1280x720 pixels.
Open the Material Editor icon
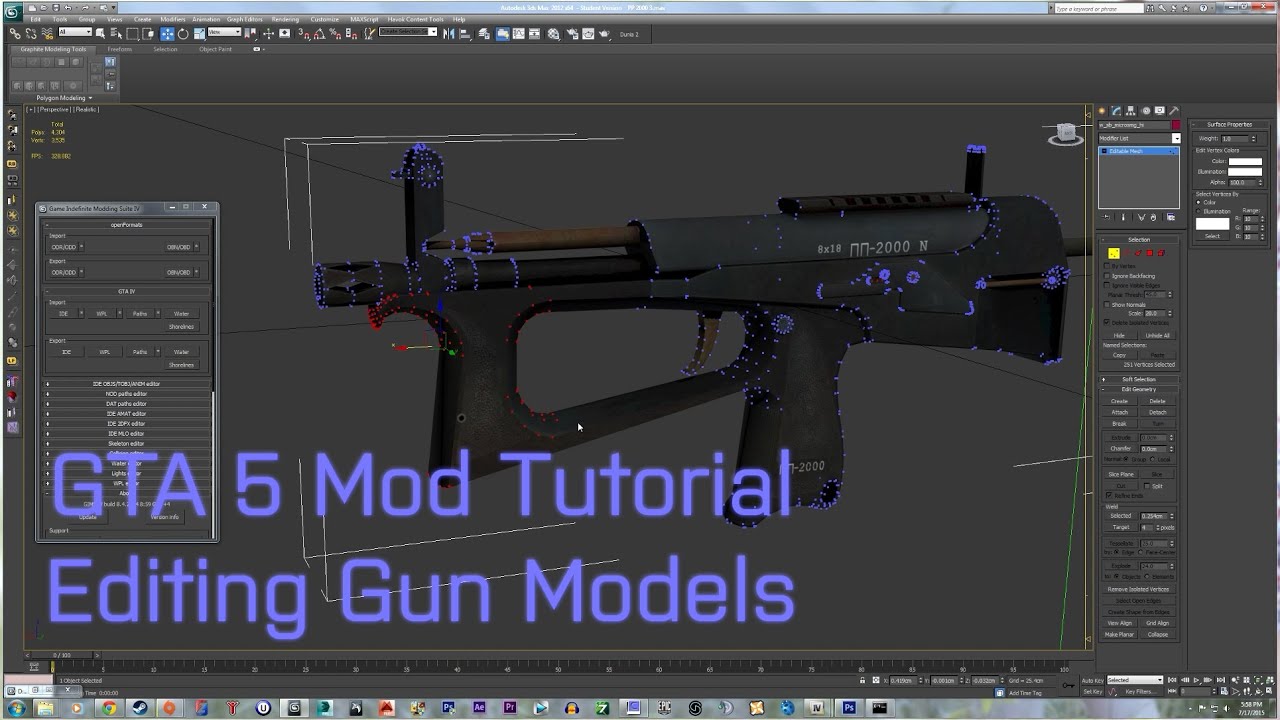552,34
